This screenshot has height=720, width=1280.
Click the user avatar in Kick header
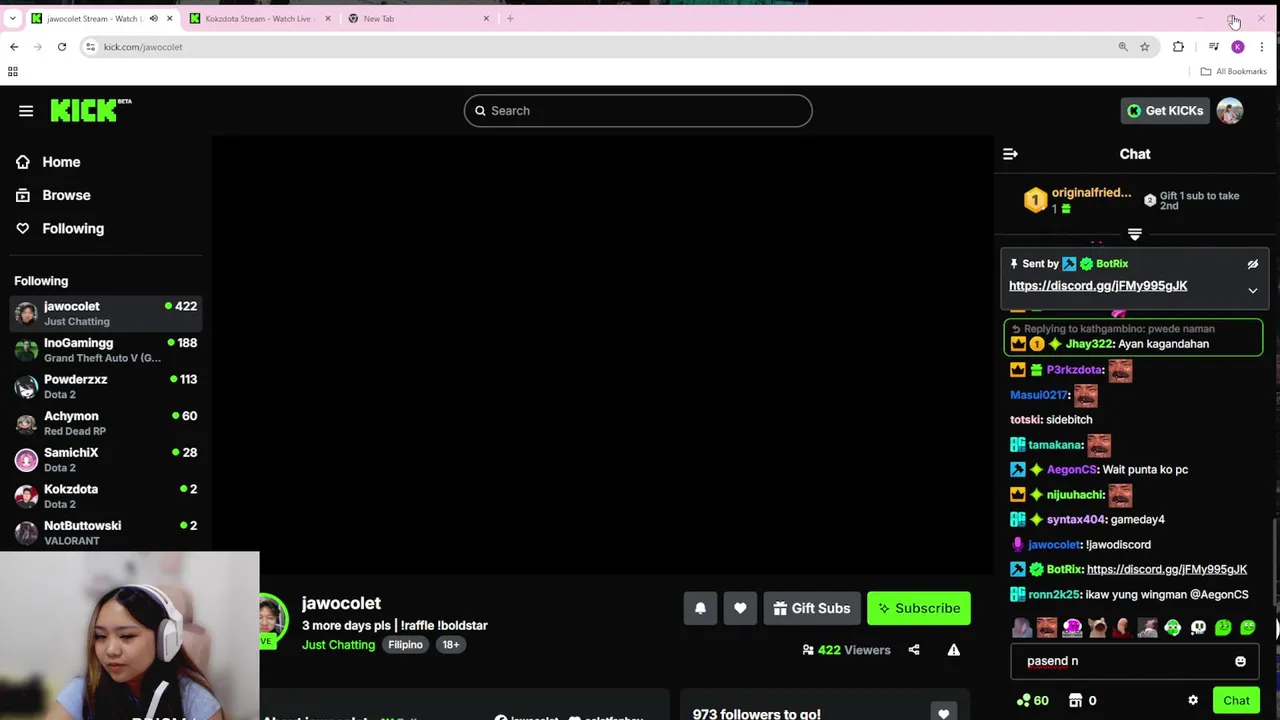coord(1230,111)
